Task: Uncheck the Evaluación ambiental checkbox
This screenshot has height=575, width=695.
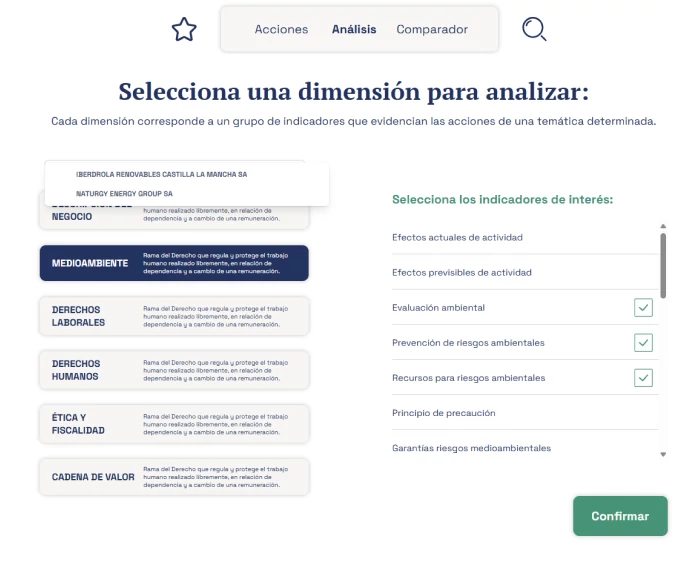Action: click(x=643, y=308)
